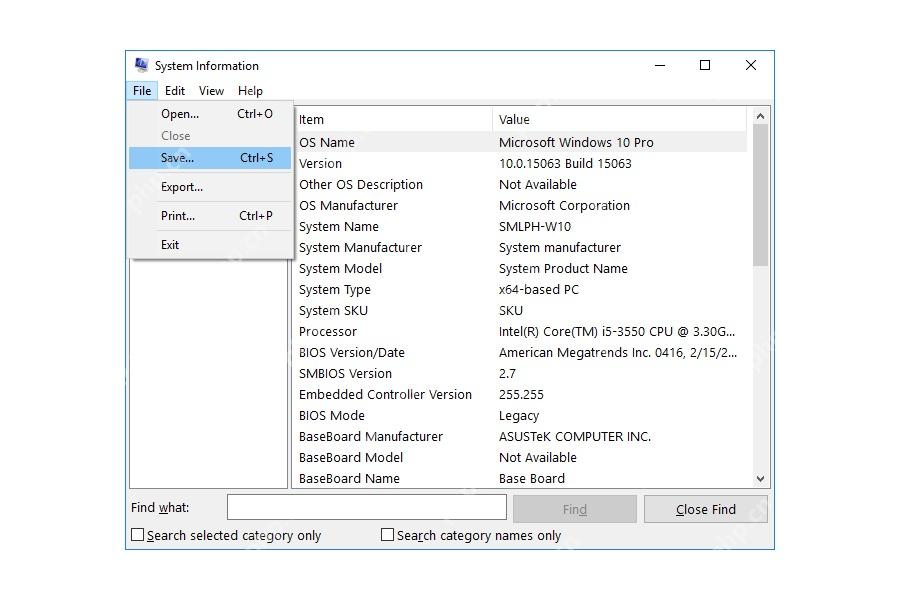
Task: Click the System Product Name value
Action: click(x=563, y=269)
